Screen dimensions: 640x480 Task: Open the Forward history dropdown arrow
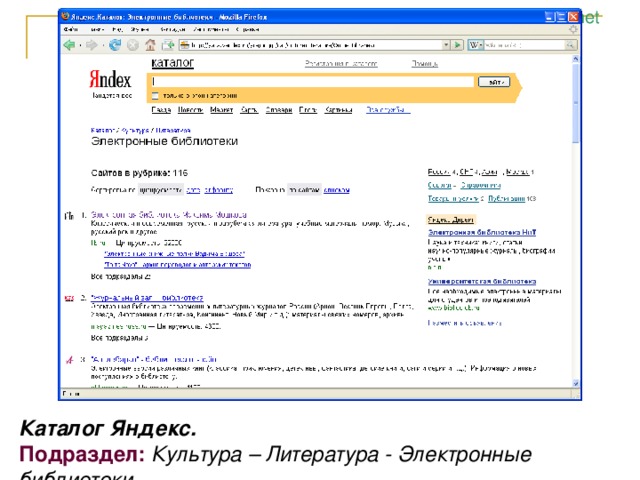click(103, 45)
